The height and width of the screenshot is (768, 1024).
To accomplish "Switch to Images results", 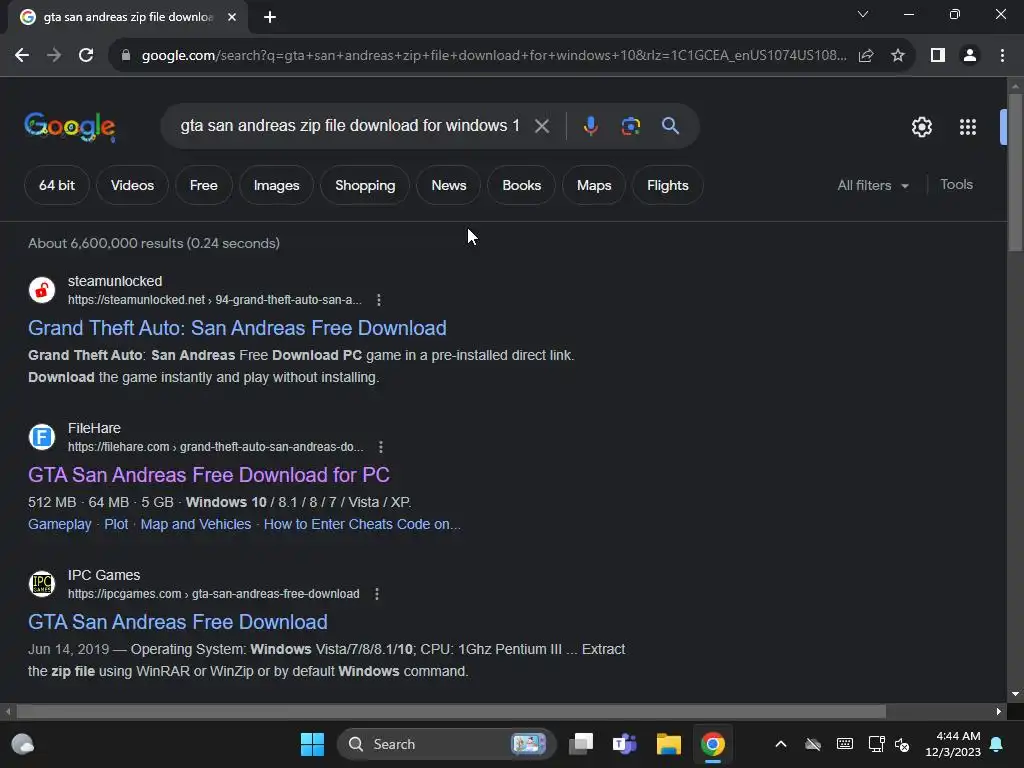I will tap(276, 185).
